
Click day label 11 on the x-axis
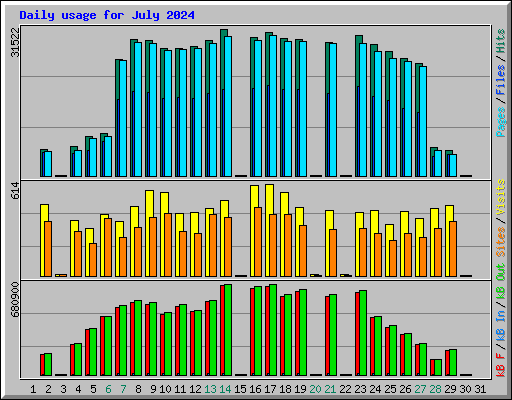click(180, 389)
